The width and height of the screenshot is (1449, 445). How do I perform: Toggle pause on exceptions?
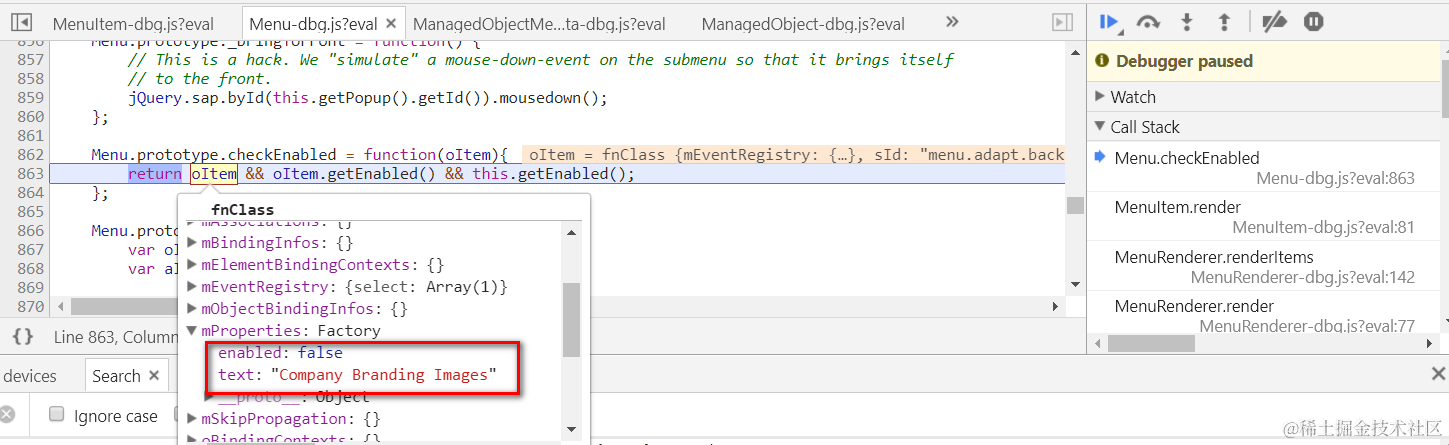1313,21
